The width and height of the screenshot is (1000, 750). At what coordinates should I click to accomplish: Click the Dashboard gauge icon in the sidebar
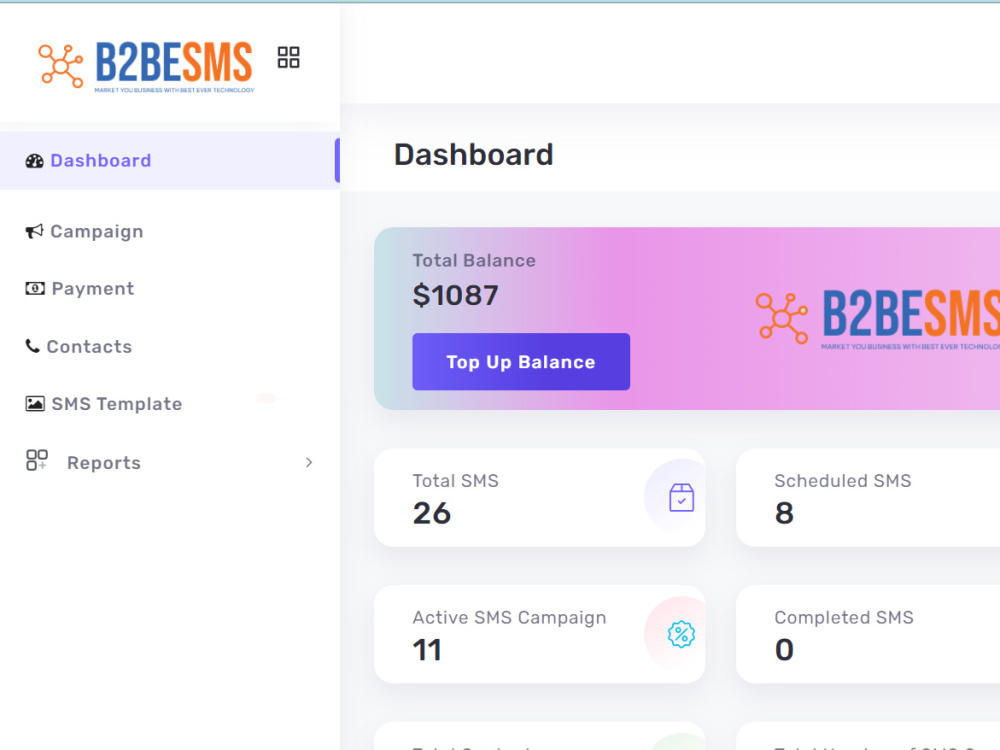pyautogui.click(x=34, y=161)
